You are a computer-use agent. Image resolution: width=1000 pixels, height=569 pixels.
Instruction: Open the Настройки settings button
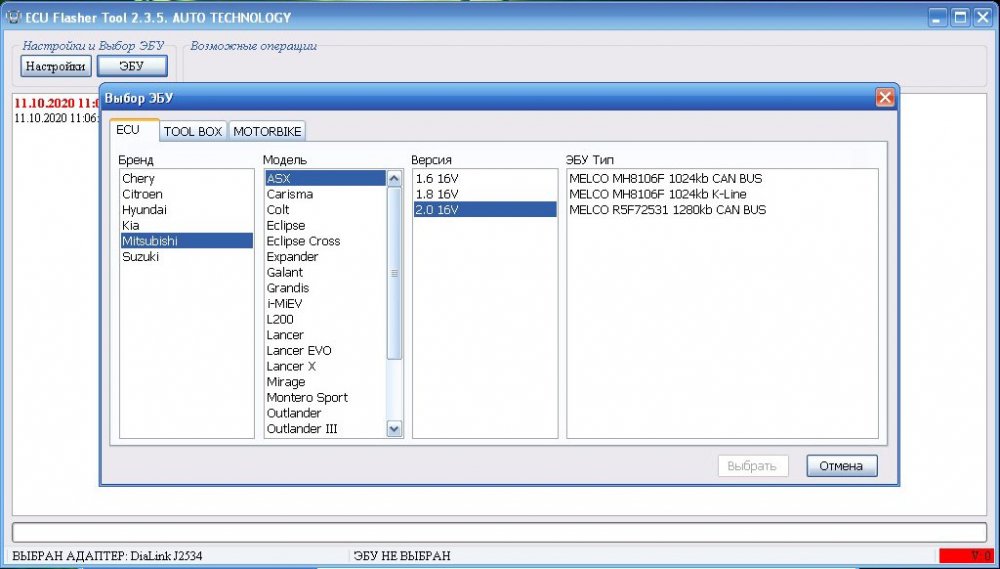(x=55, y=66)
